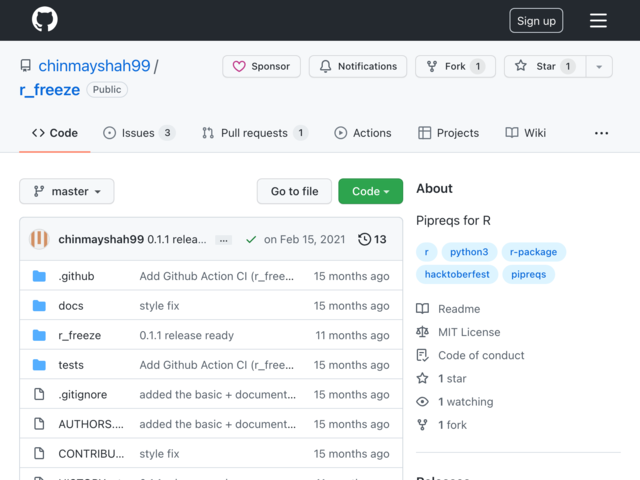This screenshot has width=640, height=480.
Task: Click the Sign up button
Action: tap(536, 20)
